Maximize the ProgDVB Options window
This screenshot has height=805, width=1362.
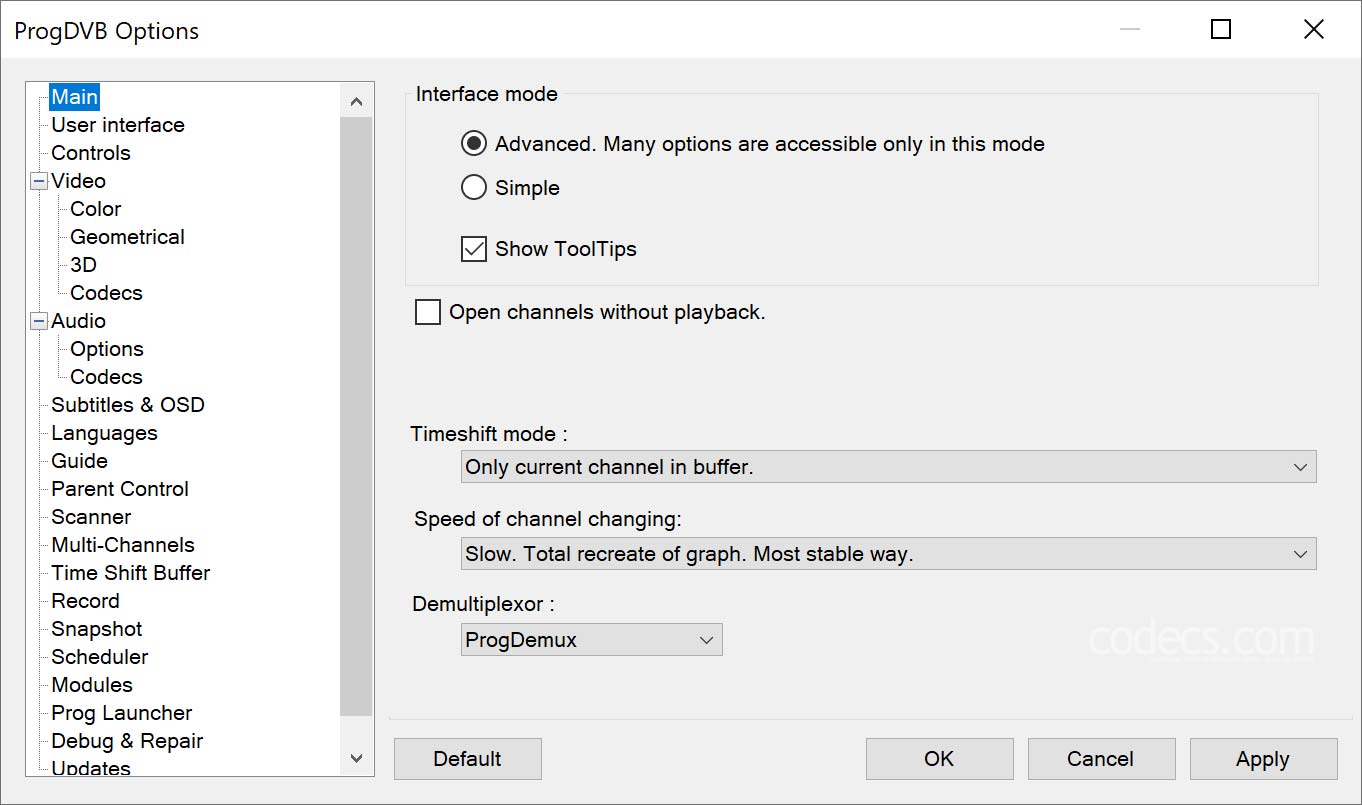pyautogui.click(x=1221, y=29)
